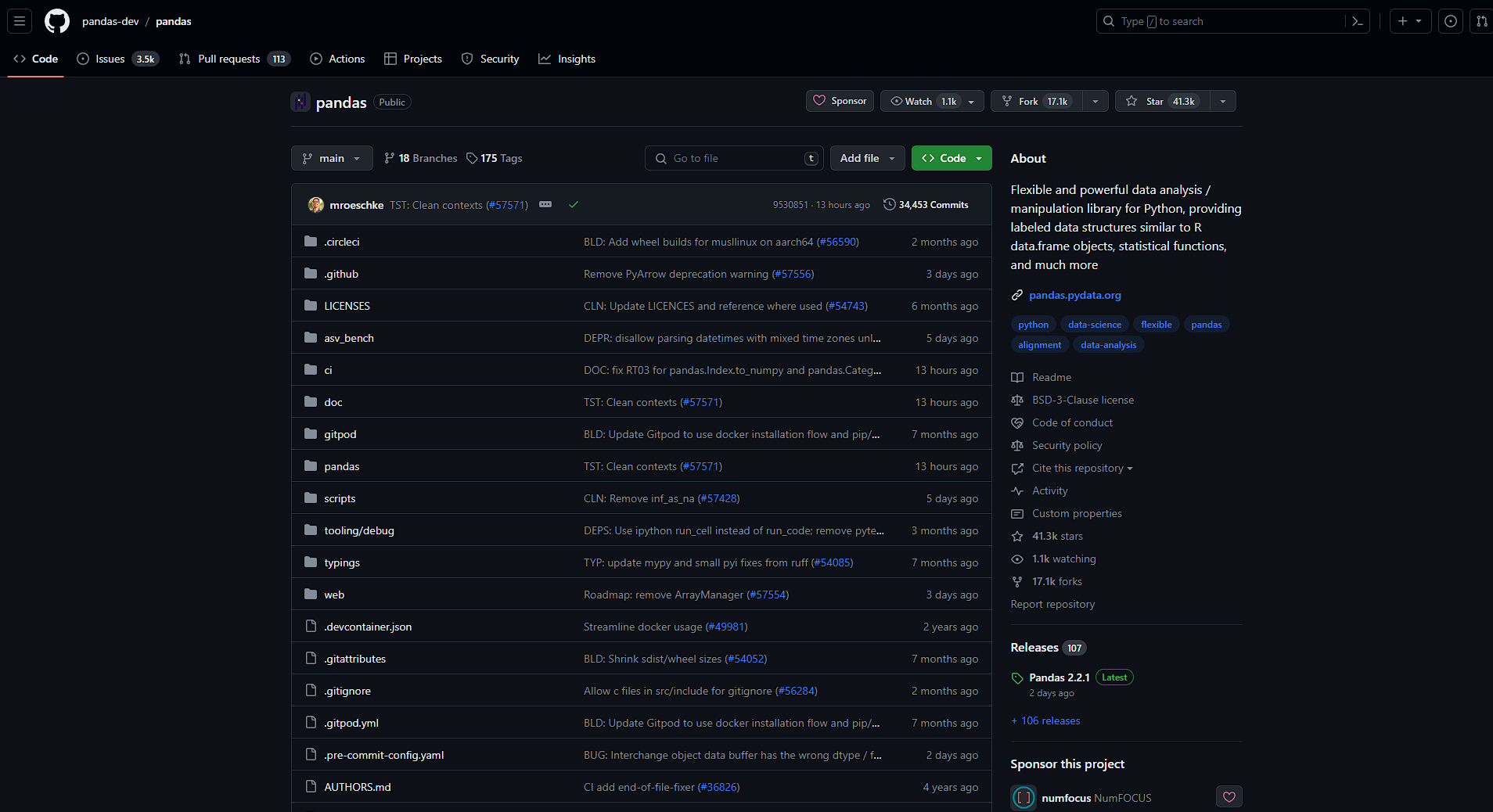Fork the pandas repository

1038,101
